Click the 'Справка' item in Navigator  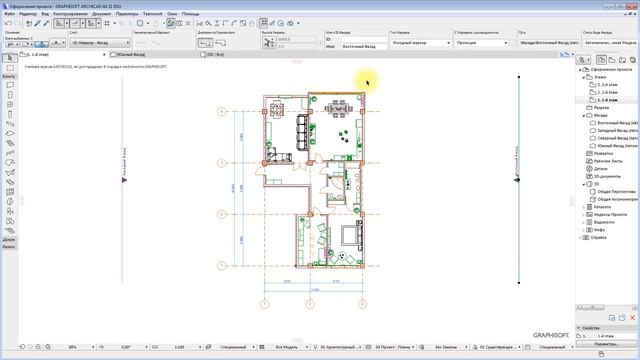(x=598, y=238)
